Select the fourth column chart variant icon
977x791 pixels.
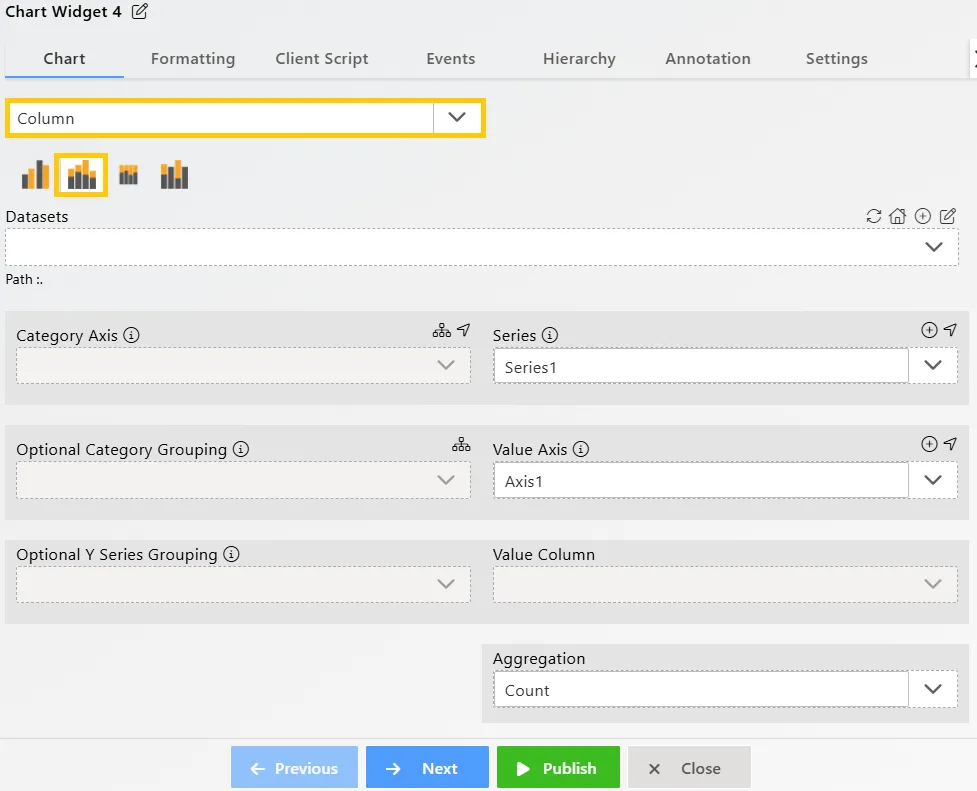[x=174, y=175]
